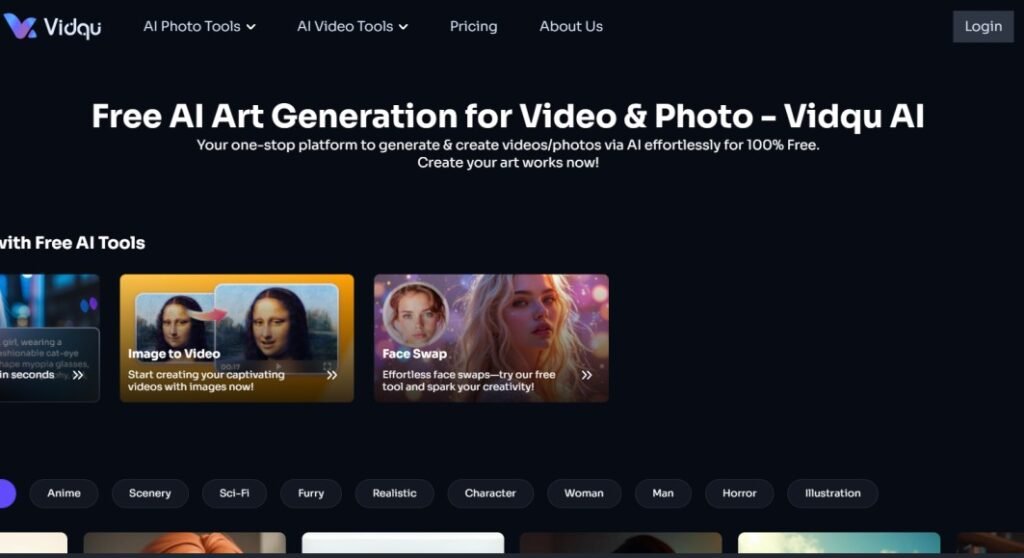Click the Face Swap double-arrow icon
1024x558 pixels.
coord(587,375)
